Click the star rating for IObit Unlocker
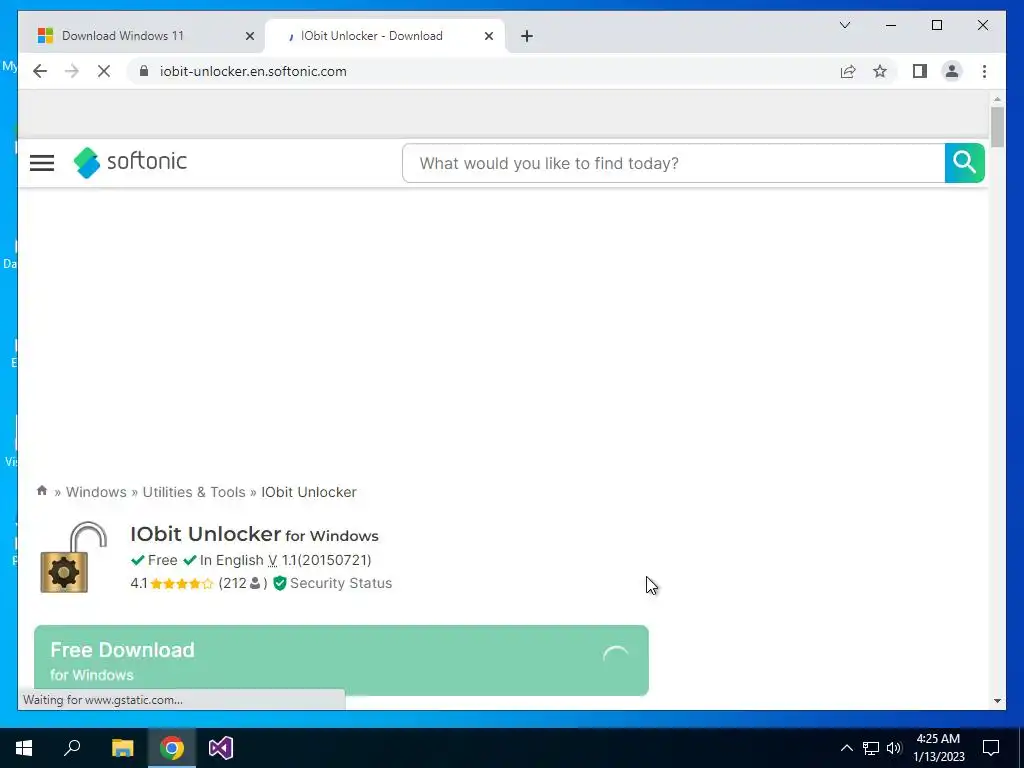This screenshot has width=1024, height=768. pos(182,584)
